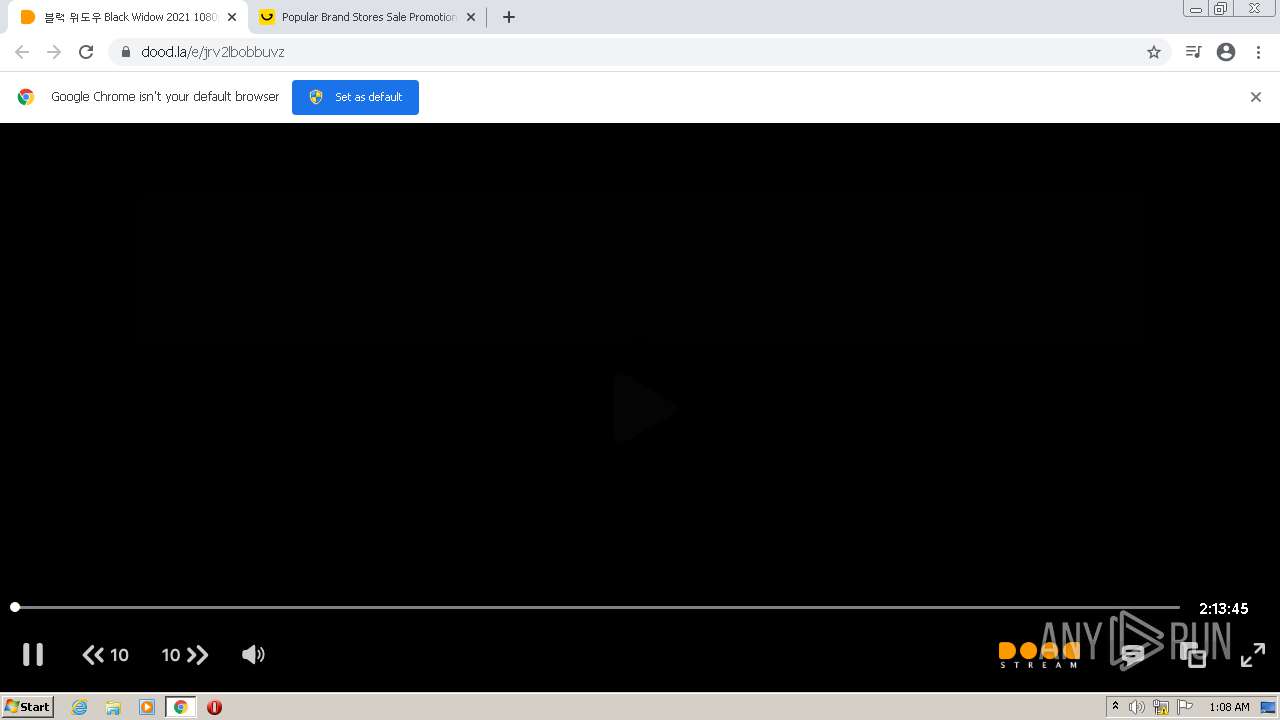
Task: Open Windows Media Player from taskbar
Action: pos(147,707)
